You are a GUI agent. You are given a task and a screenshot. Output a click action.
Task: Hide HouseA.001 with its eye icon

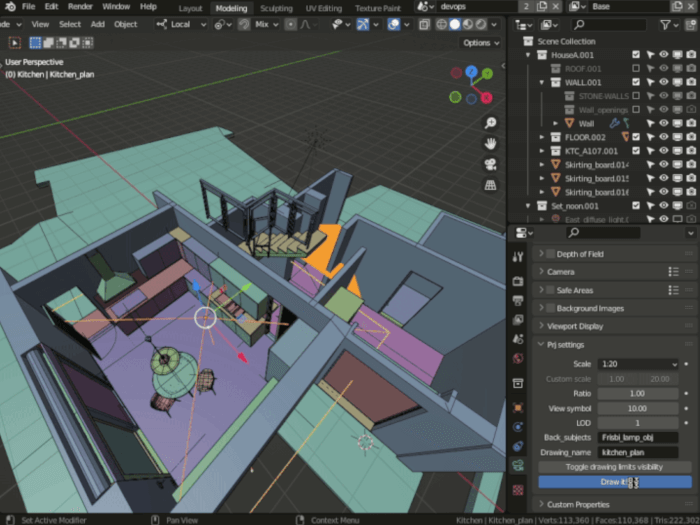pos(664,54)
